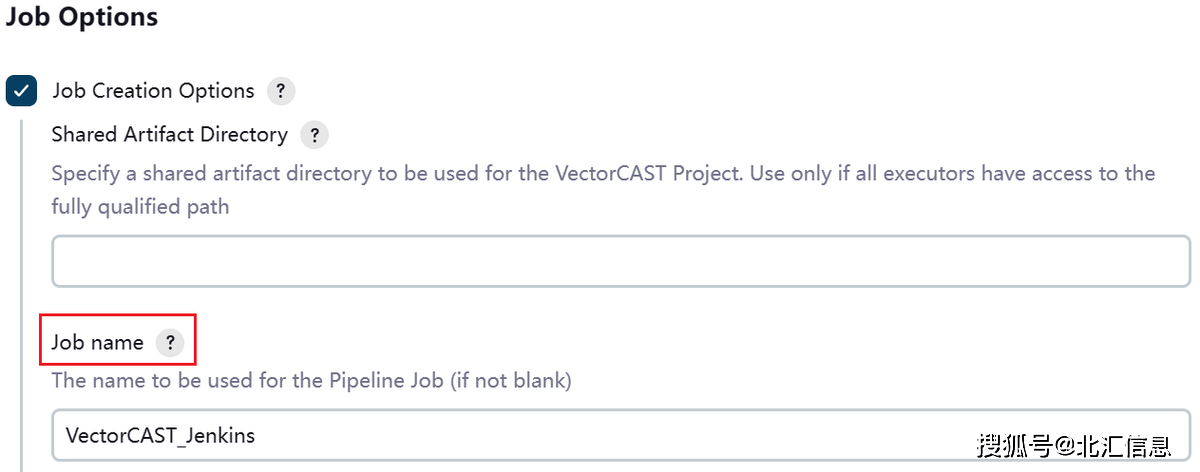Focus the empty Shared Artifact Directory field
This screenshot has width=1200, height=472.
[x=621, y=261]
